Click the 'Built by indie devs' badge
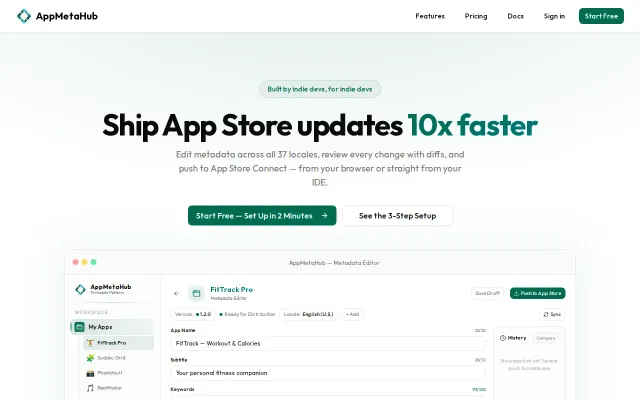This screenshot has width=640, height=400. click(320, 89)
